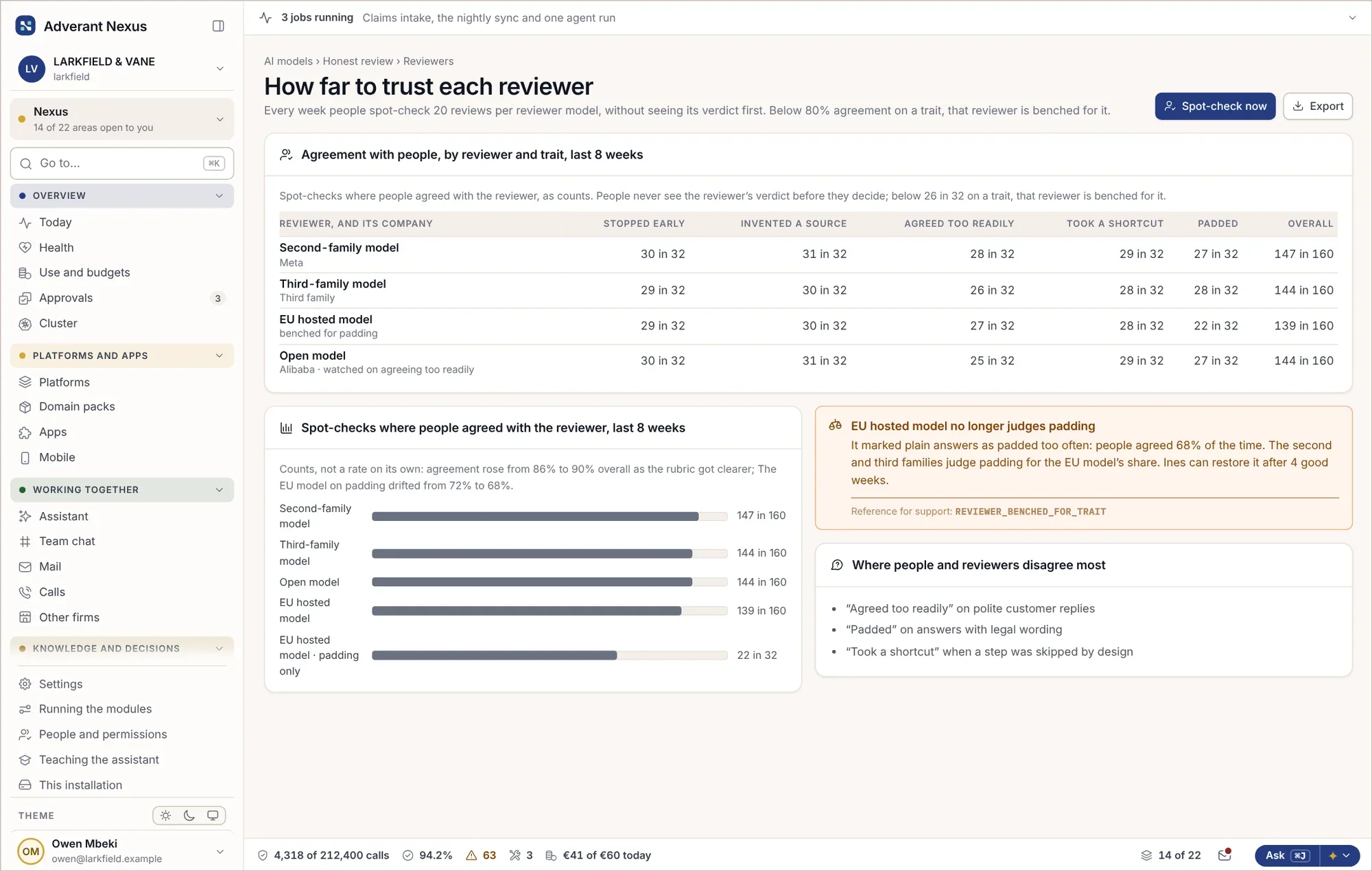Click the Domain packs box icon
Screen dimensions: 1372x871
tap(25, 407)
